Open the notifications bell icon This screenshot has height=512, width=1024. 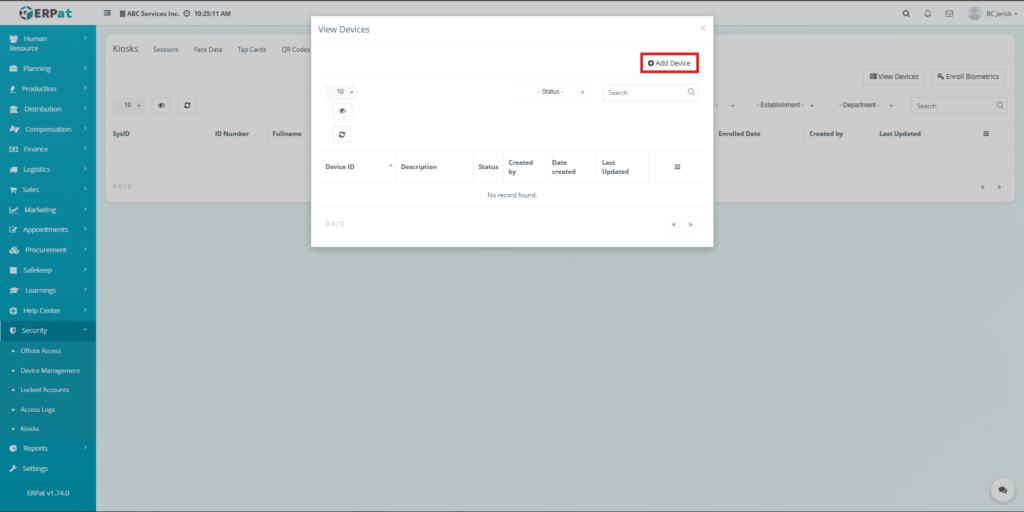coord(927,14)
